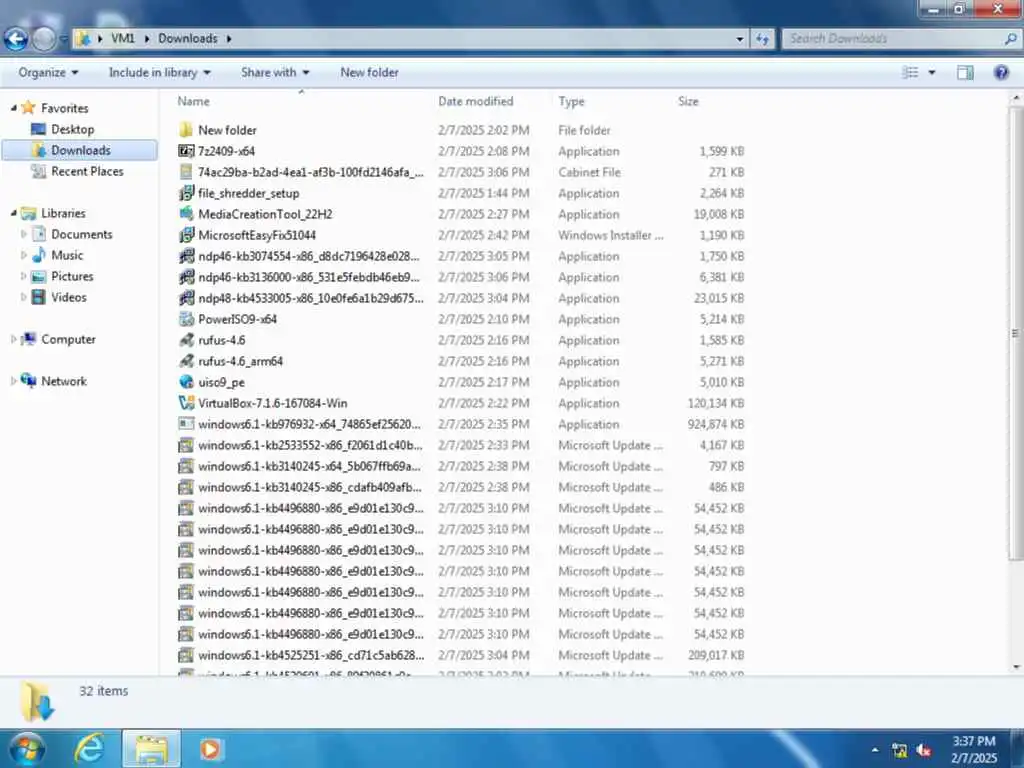
Task: Open address bar history dropdown arrow
Action: coord(739,39)
